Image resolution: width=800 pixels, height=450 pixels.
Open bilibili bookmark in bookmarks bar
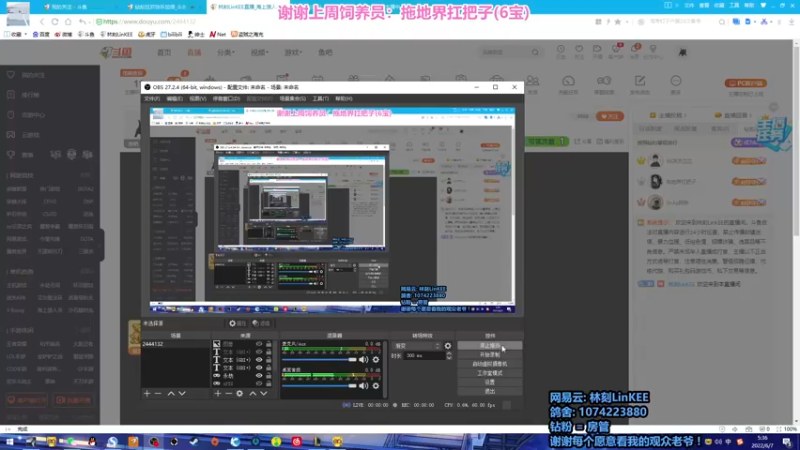[x=171, y=34]
